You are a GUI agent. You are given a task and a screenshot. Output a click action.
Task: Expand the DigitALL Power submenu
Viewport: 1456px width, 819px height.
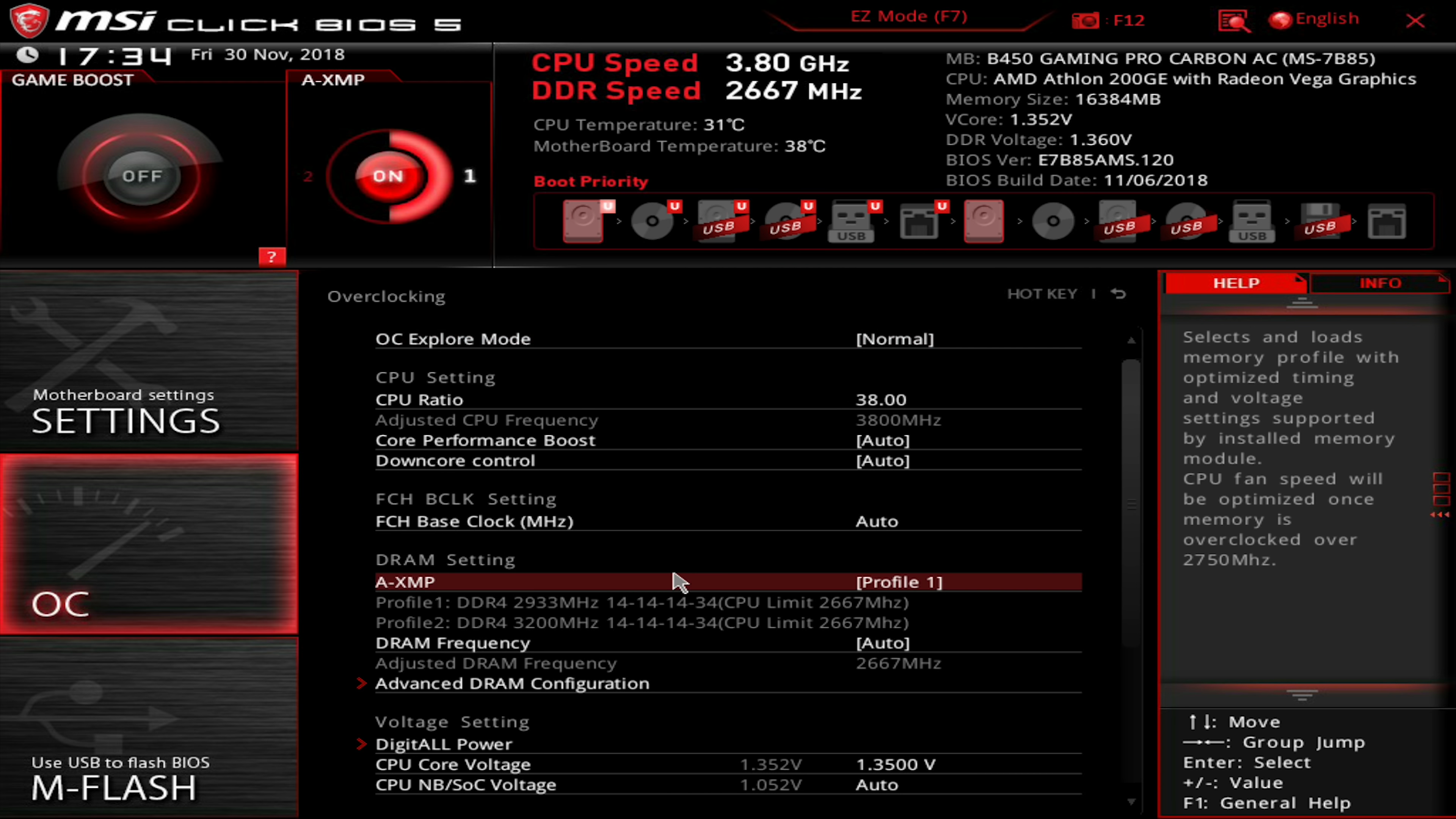(x=444, y=744)
